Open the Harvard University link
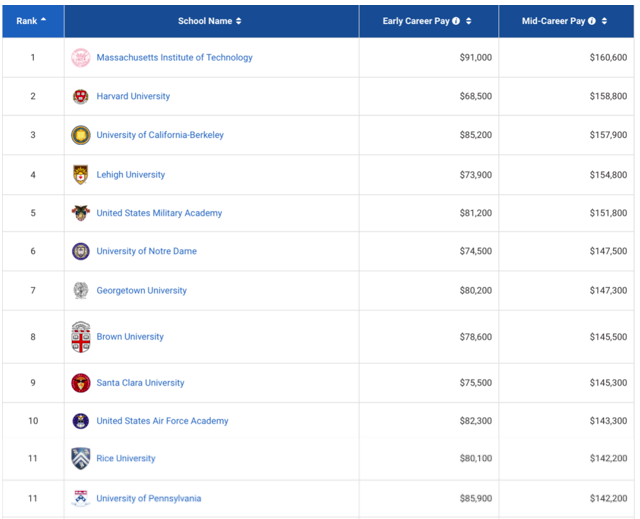The image size is (640, 519). tap(133, 96)
